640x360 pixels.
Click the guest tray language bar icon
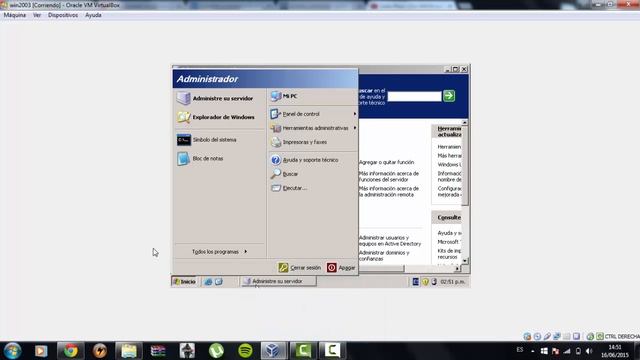[416, 282]
